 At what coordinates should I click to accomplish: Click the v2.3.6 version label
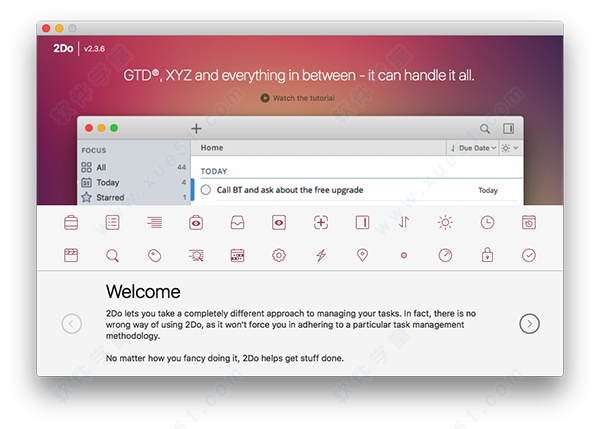point(94,49)
